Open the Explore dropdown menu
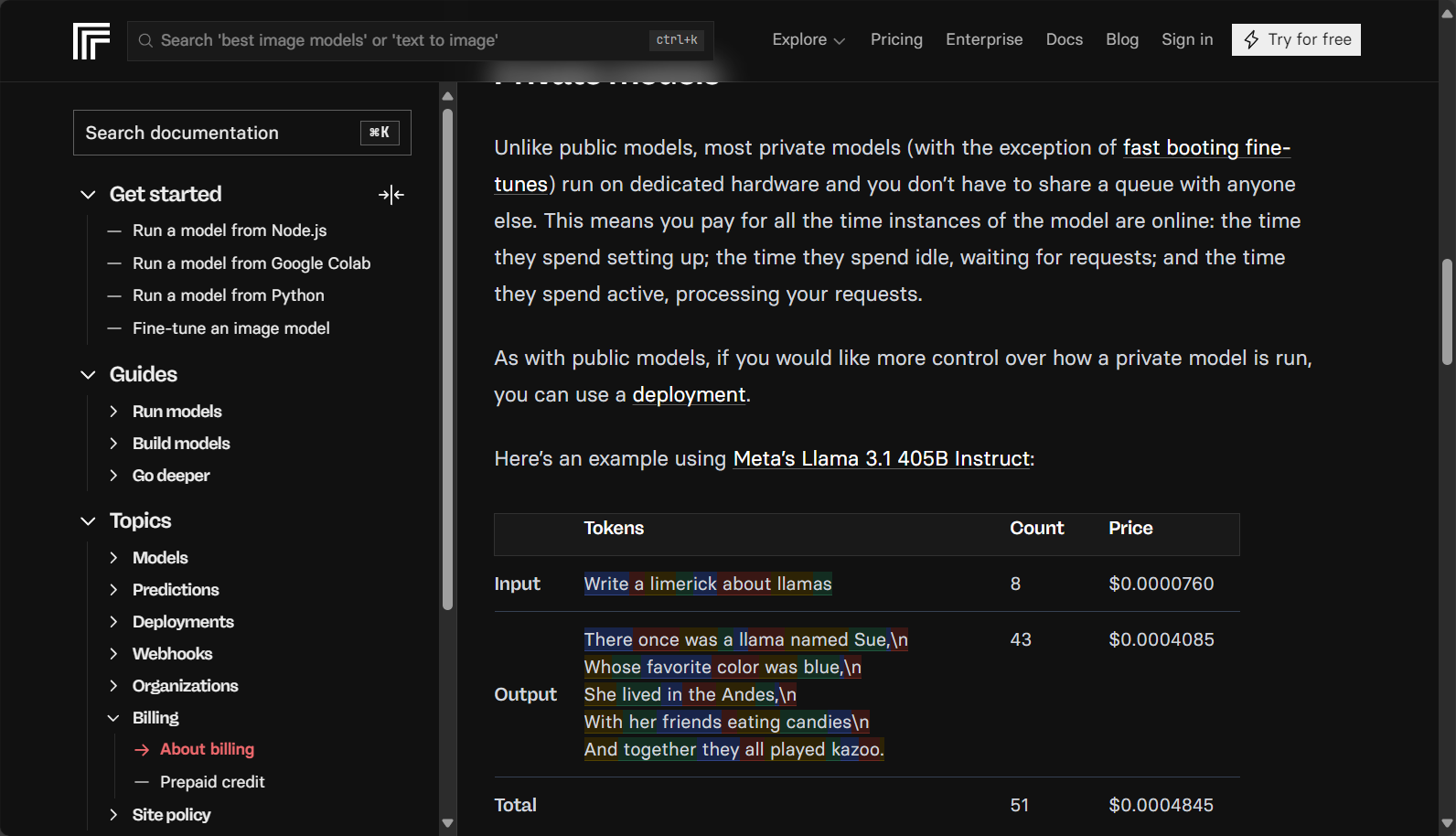This screenshot has width=1456, height=836. (x=808, y=39)
